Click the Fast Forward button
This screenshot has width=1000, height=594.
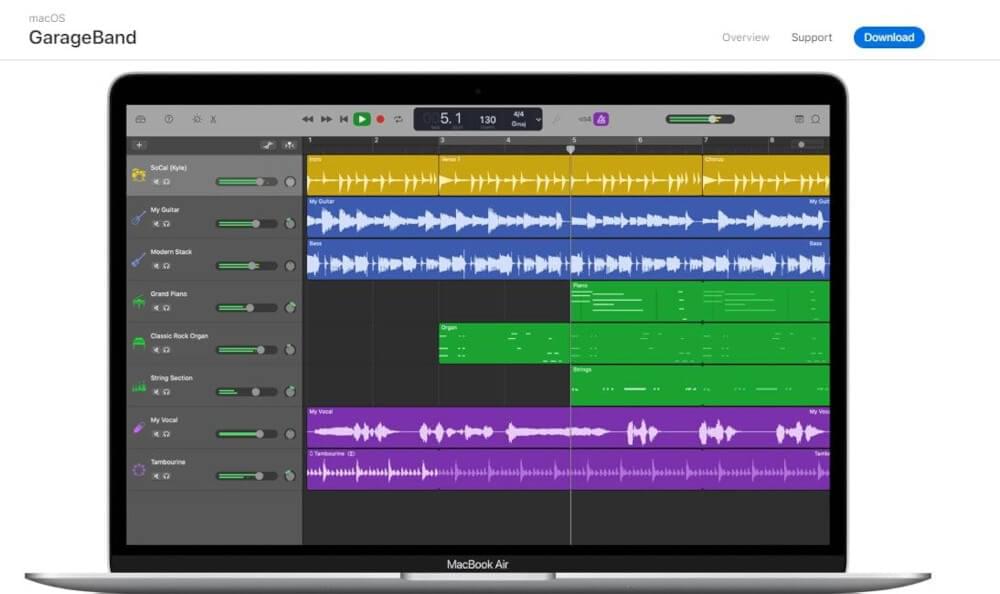[326, 119]
